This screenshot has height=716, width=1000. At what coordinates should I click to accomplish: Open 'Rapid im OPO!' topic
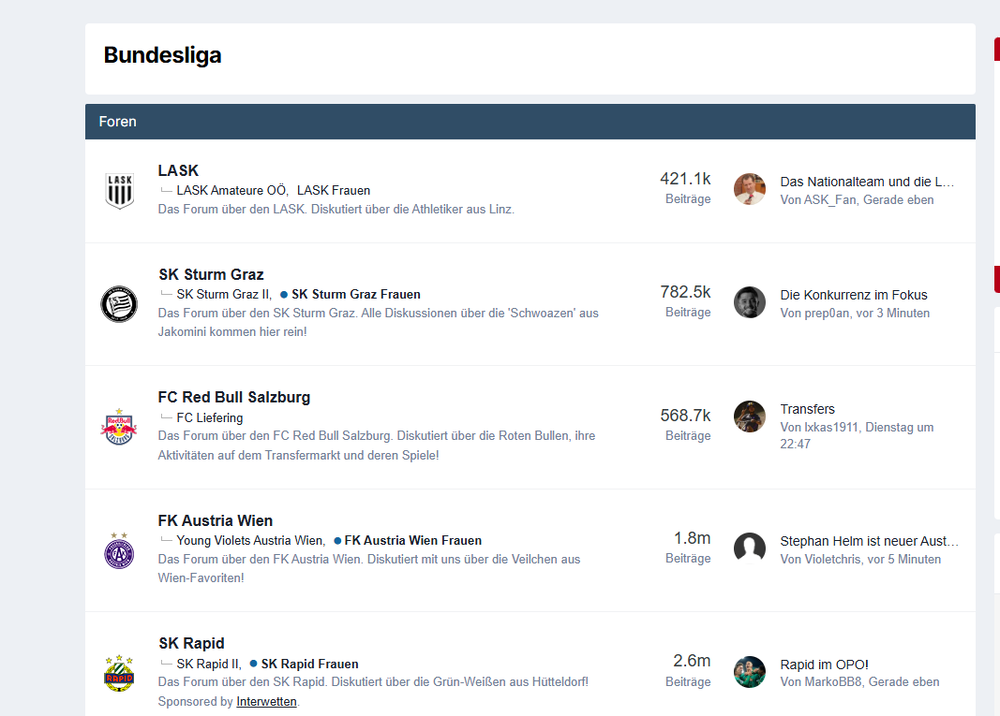[x=824, y=665]
